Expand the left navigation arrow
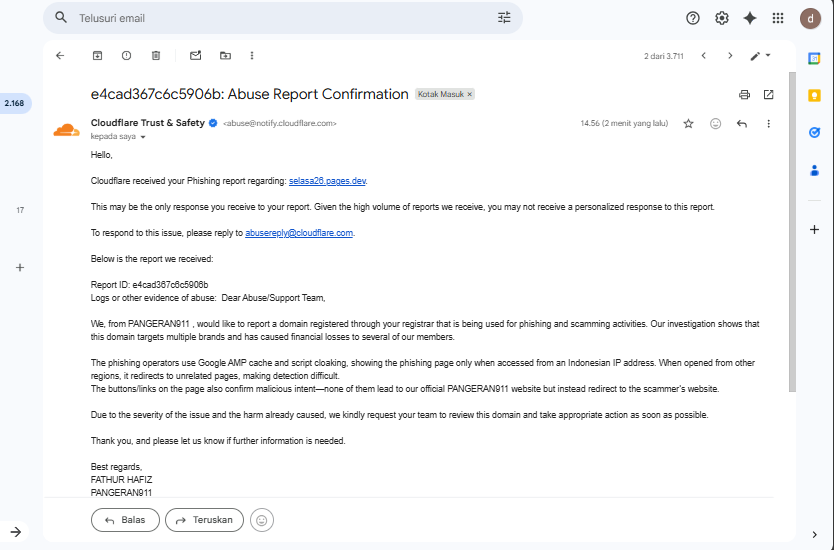834x550 pixels. tap(15, 531)
